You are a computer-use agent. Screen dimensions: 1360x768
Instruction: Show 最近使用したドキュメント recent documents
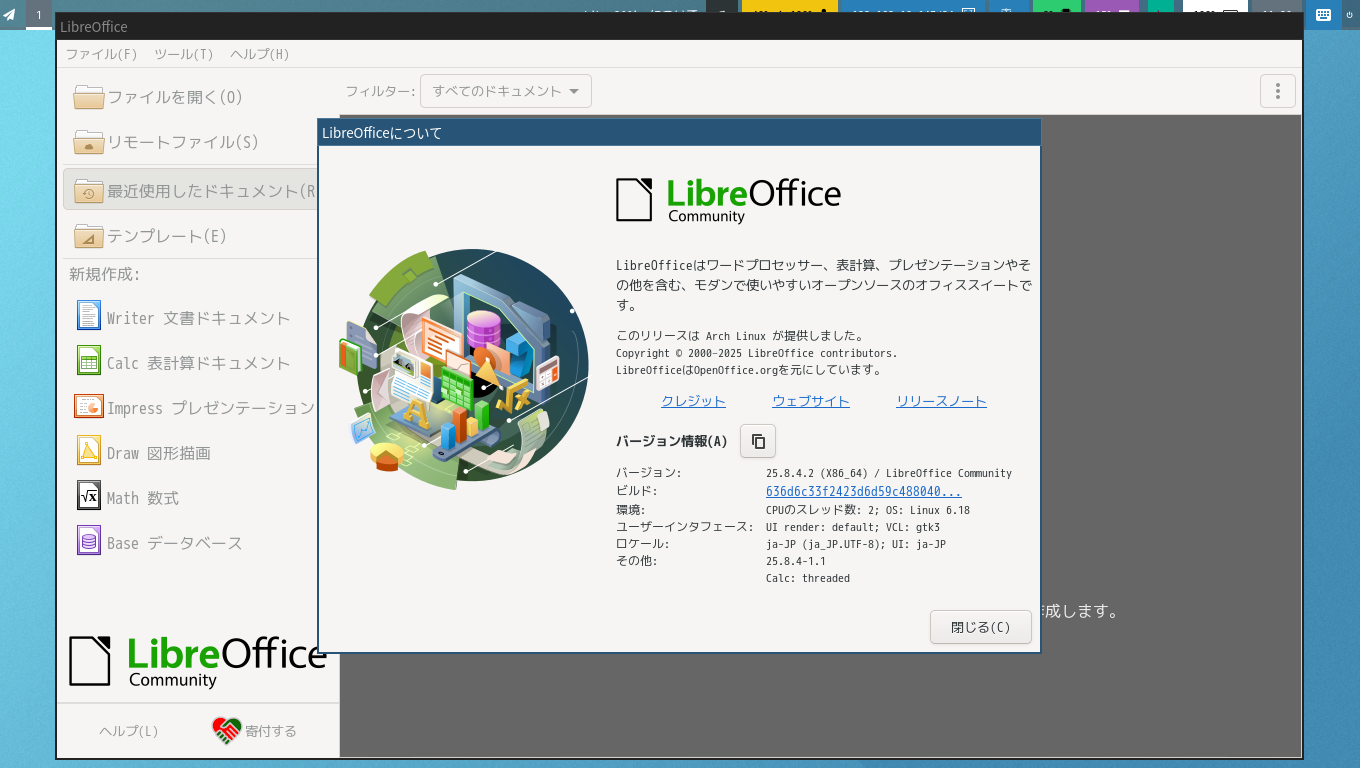click(x=190, y=190)
